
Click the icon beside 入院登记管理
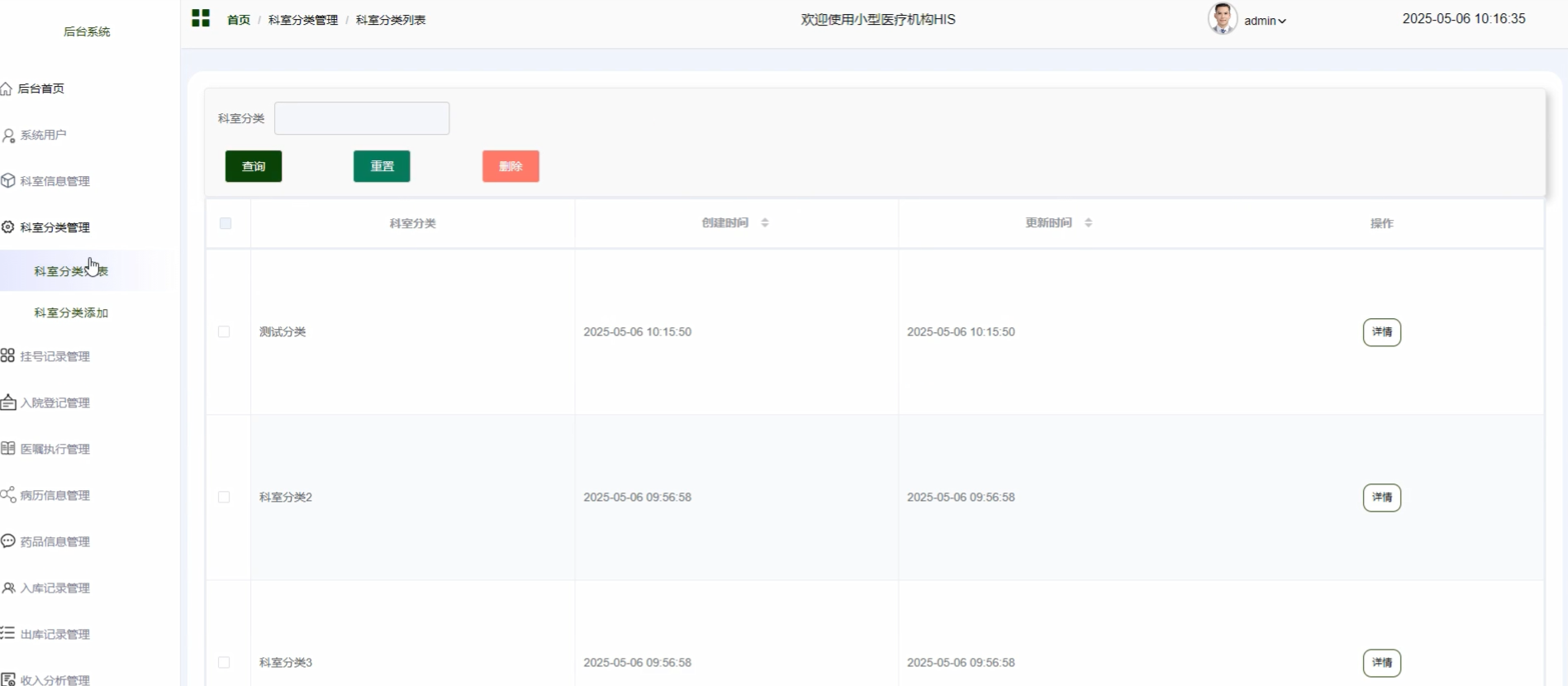point(8,403)
